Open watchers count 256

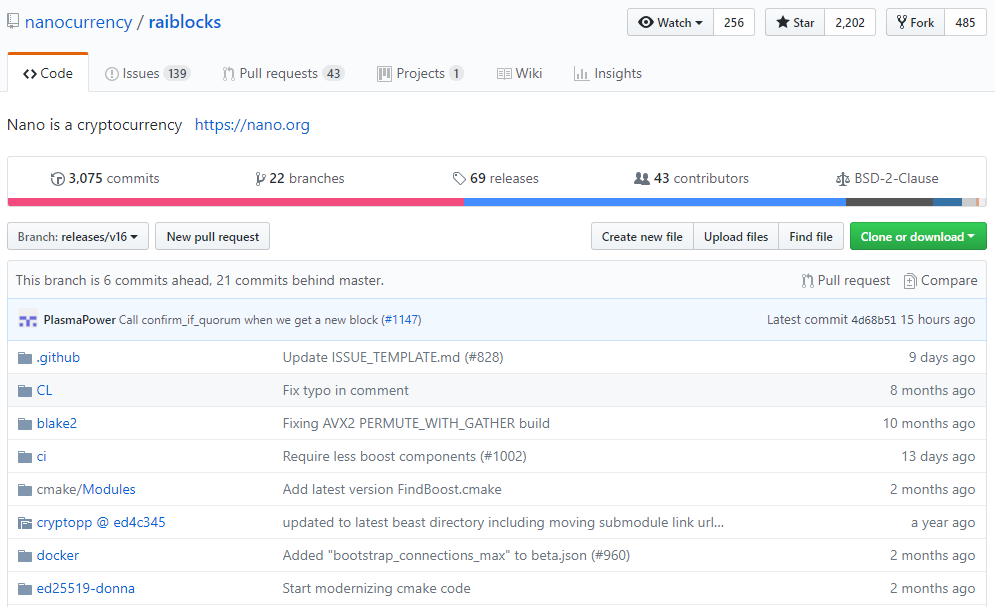734,22
